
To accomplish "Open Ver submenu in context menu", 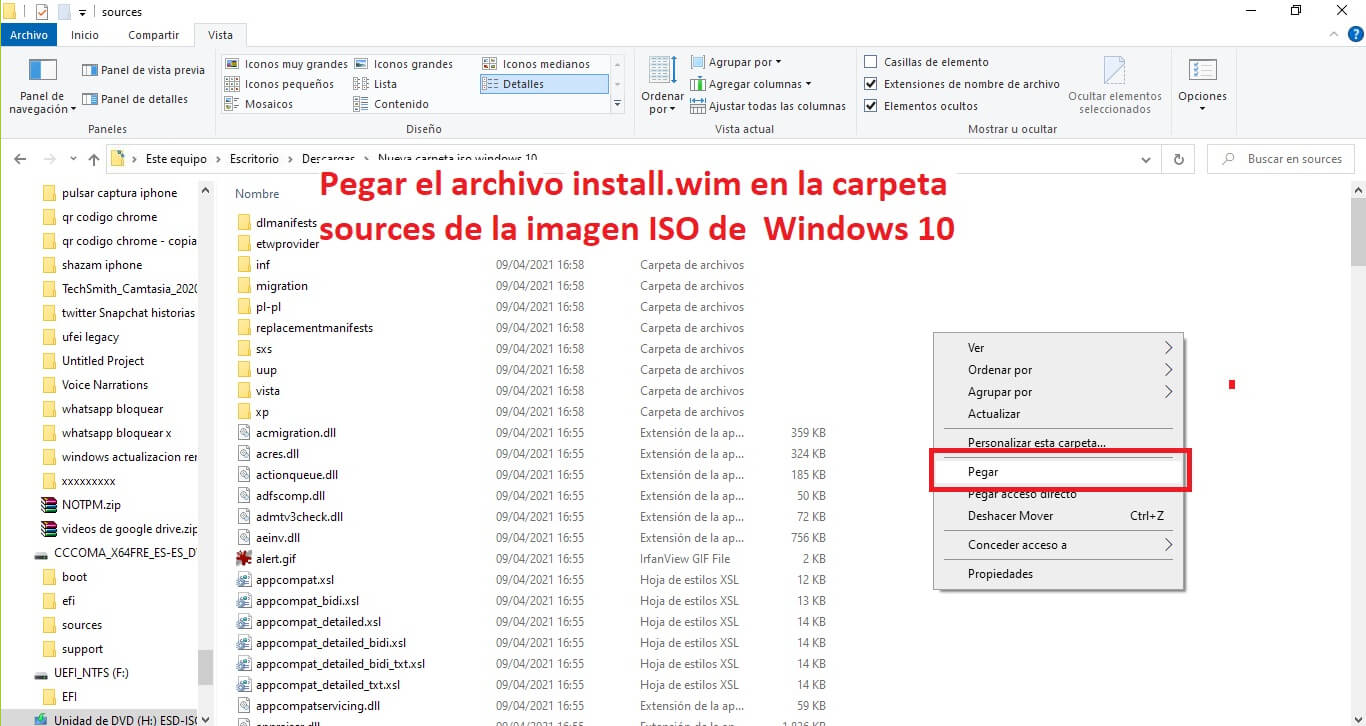I will [x=1059, y=348].
